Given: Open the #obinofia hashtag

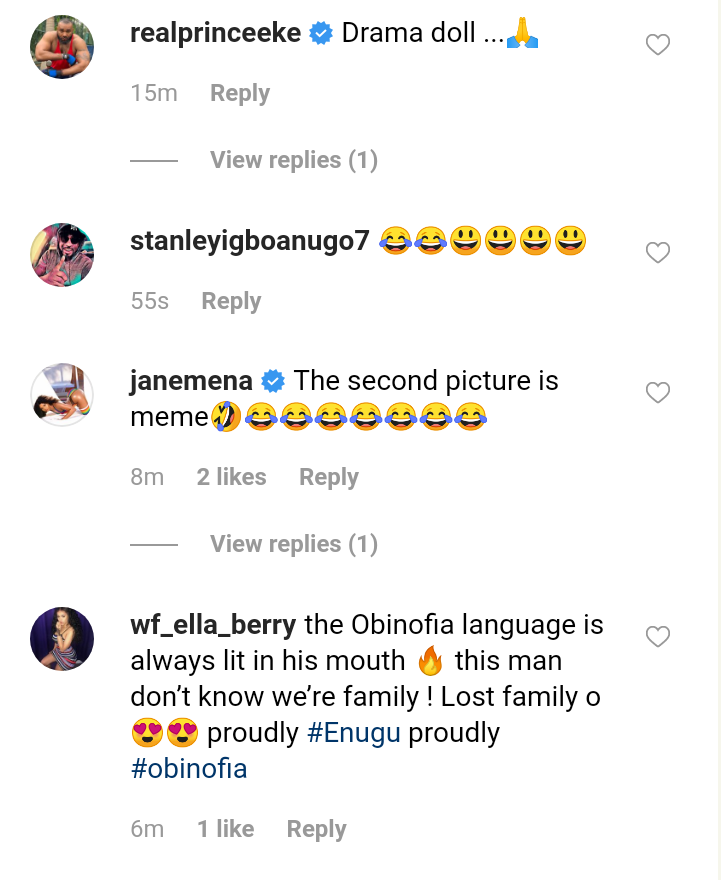Looking at the screenshot, I should pyautogui.click(x=189, y=769).
